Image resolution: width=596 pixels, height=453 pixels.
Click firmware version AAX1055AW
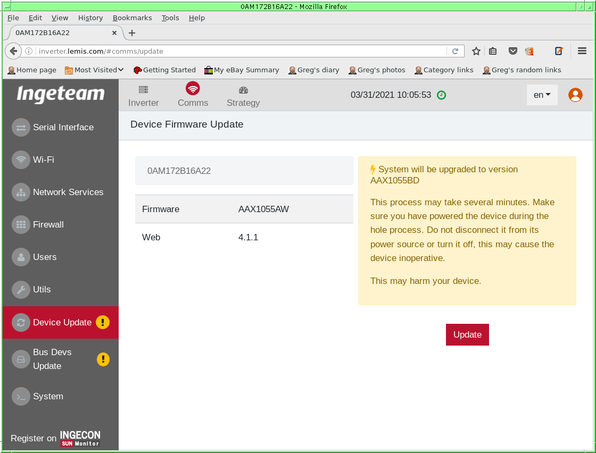(263, 209)
